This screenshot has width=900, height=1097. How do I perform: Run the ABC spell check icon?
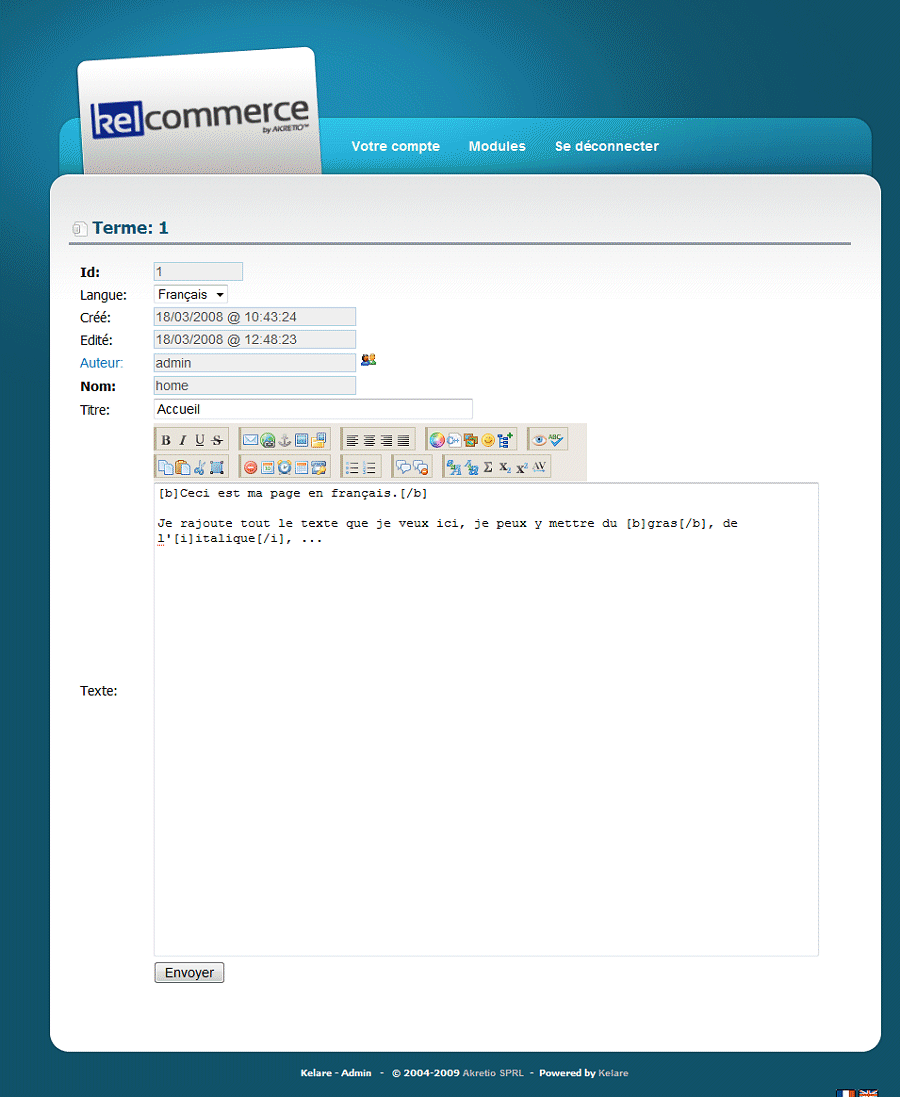click(x=557, y=440)
